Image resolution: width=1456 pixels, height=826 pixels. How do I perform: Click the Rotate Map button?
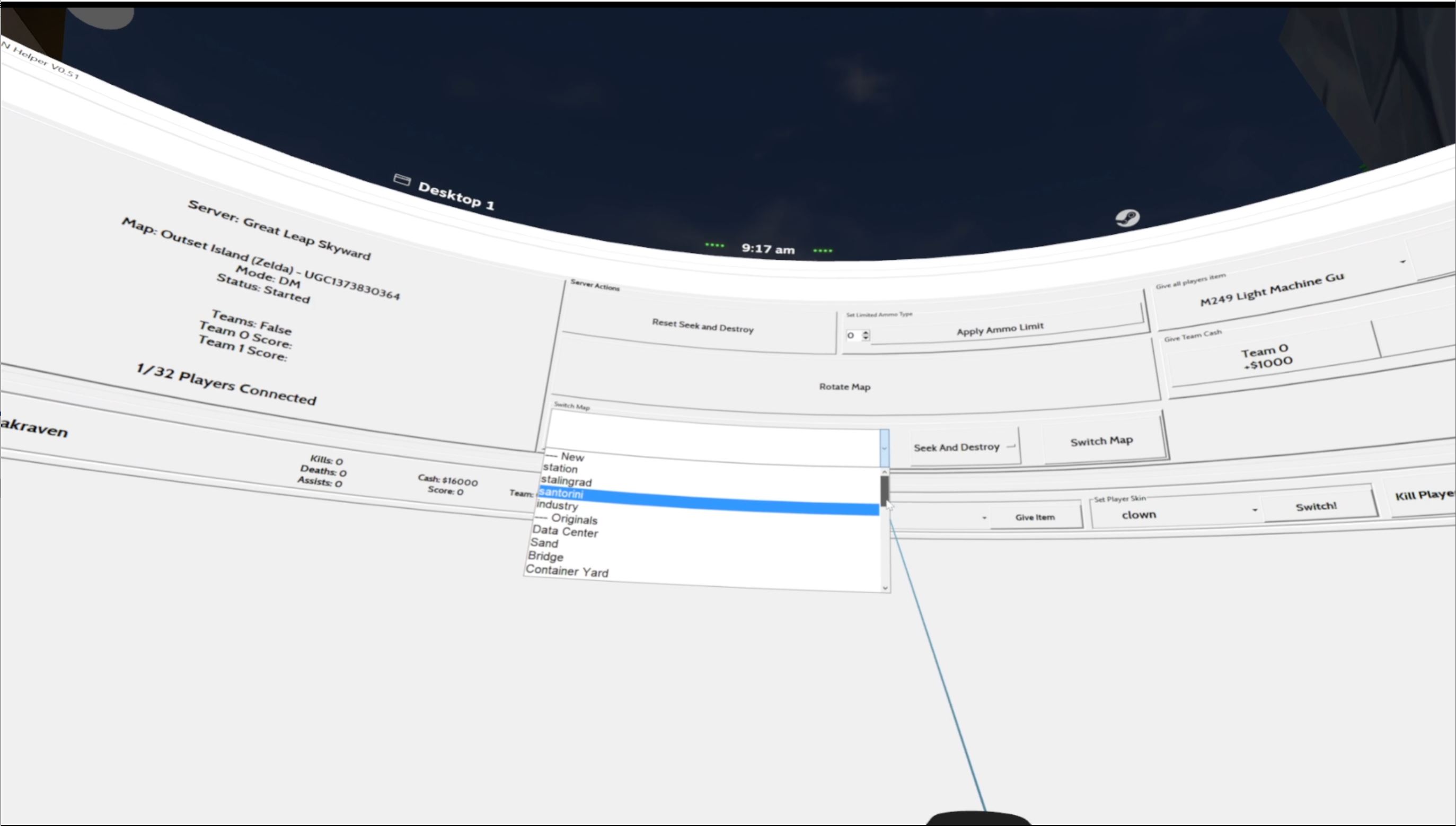click(844, 386)
